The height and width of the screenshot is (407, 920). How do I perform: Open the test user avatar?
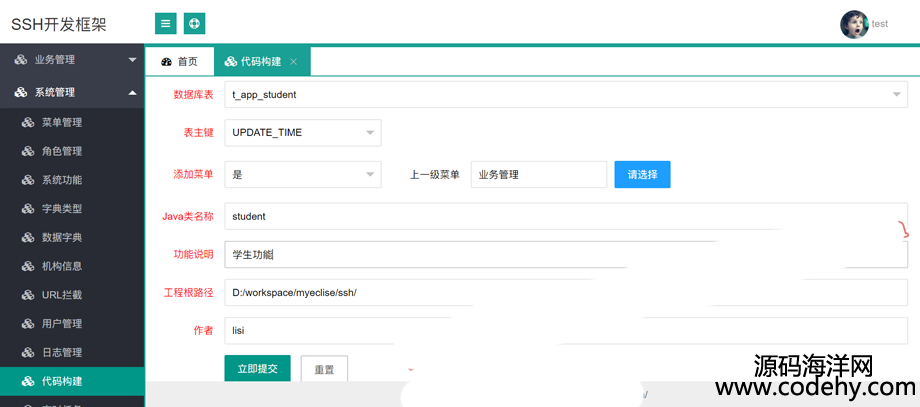(x=854, y=24)
